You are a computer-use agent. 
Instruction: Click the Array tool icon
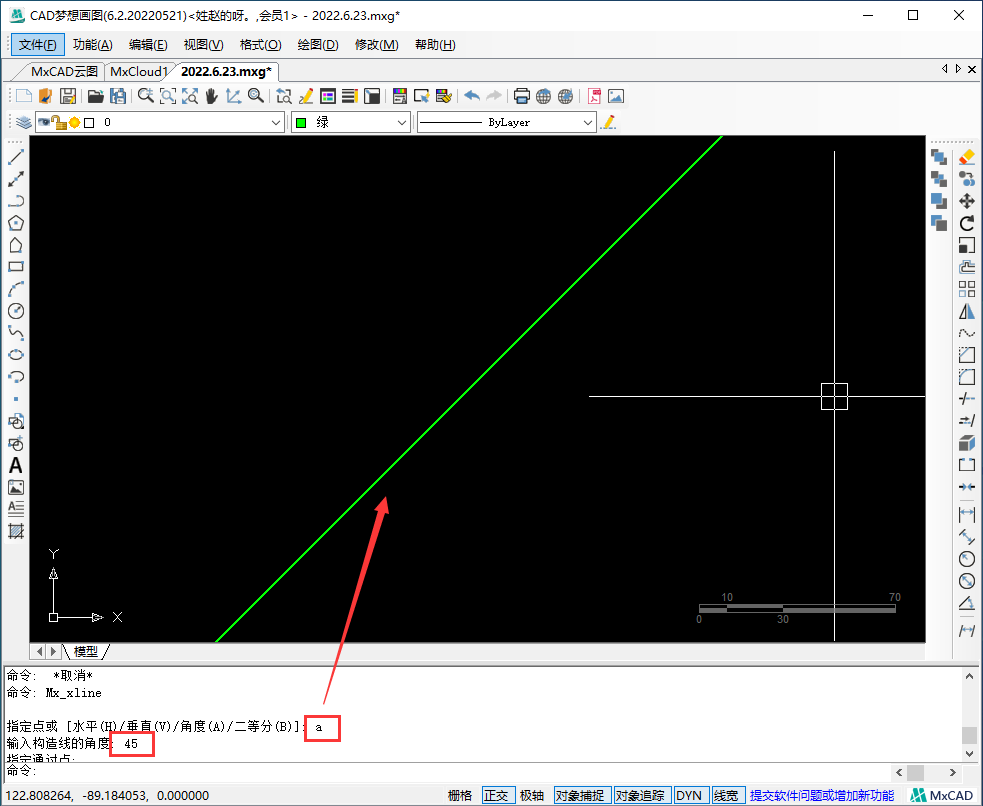click(x=967, y=289)
